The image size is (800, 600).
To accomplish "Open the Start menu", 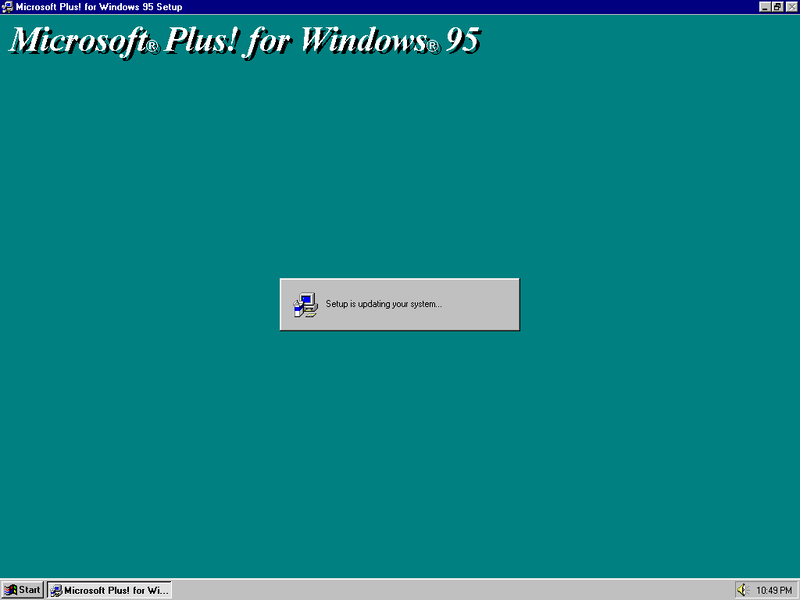I will 22,589.
